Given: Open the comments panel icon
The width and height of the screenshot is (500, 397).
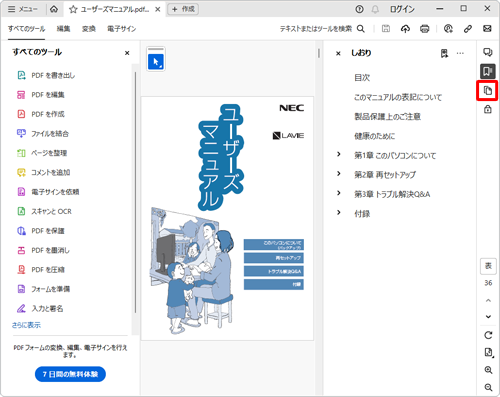Looking at the screenshot, I should tap(488, 52).
